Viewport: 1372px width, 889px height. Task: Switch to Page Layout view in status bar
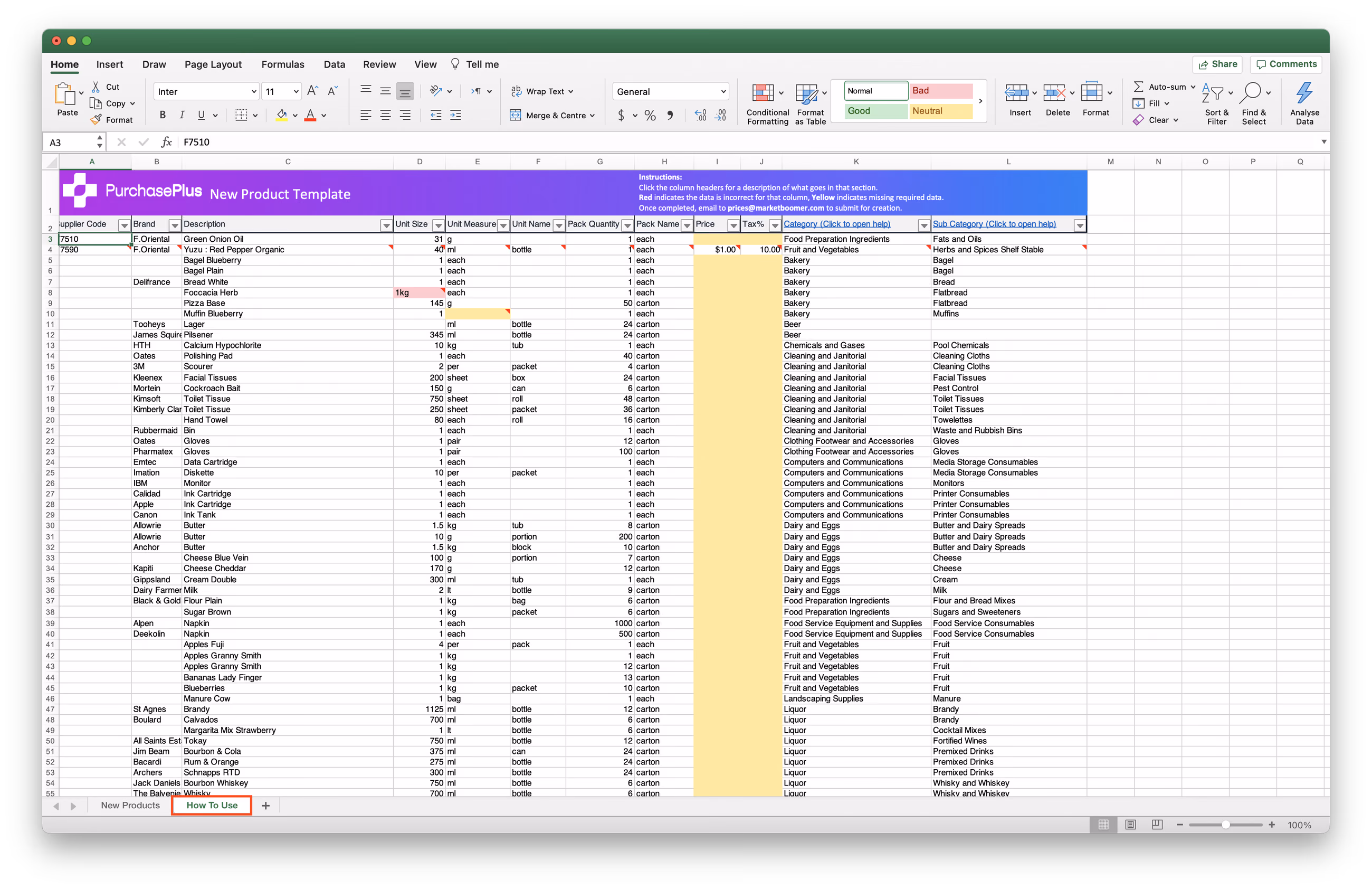1130,825
